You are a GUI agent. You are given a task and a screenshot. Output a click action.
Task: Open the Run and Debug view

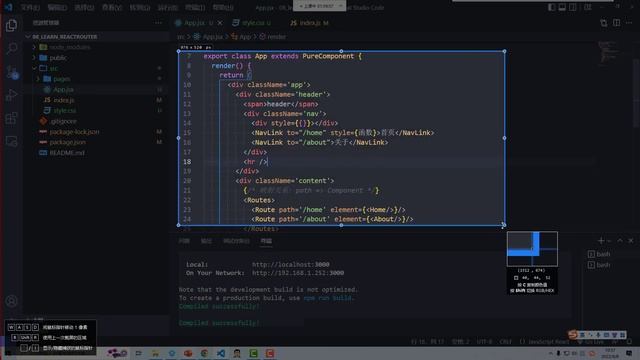[x=11, y=95]
